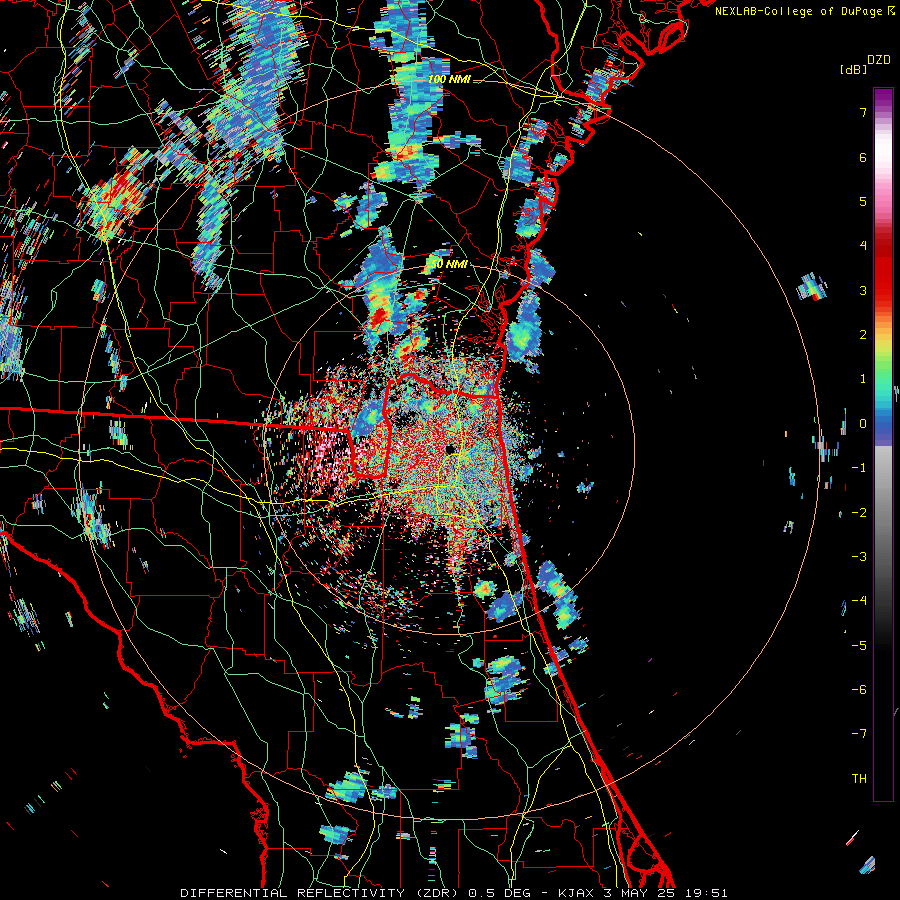Click the -4 value on color scale
Viewport: 900px width, 900px height.
click(x=859, y=601)
